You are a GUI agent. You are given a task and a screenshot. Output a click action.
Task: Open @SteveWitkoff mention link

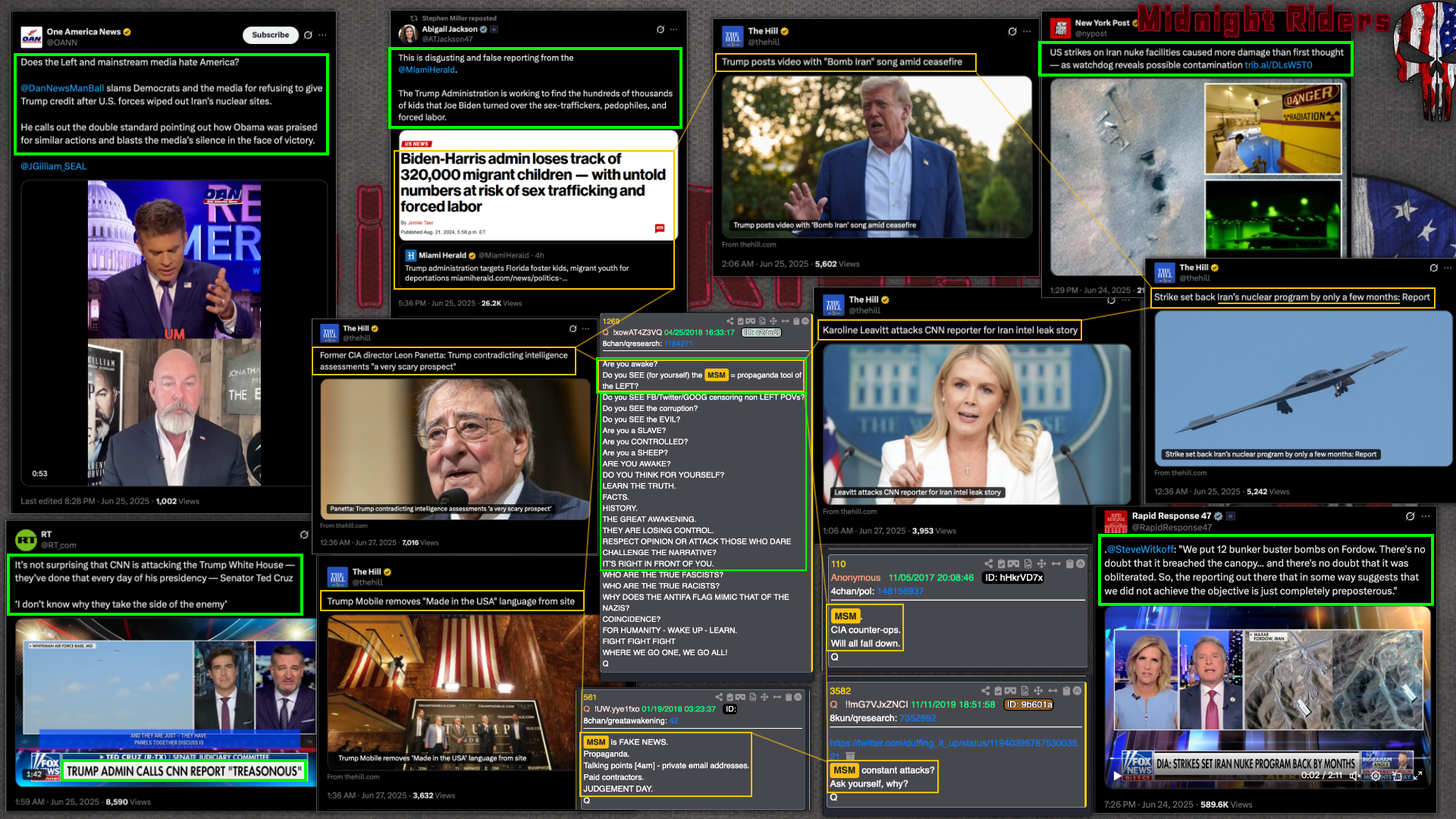coord(1141,549)
